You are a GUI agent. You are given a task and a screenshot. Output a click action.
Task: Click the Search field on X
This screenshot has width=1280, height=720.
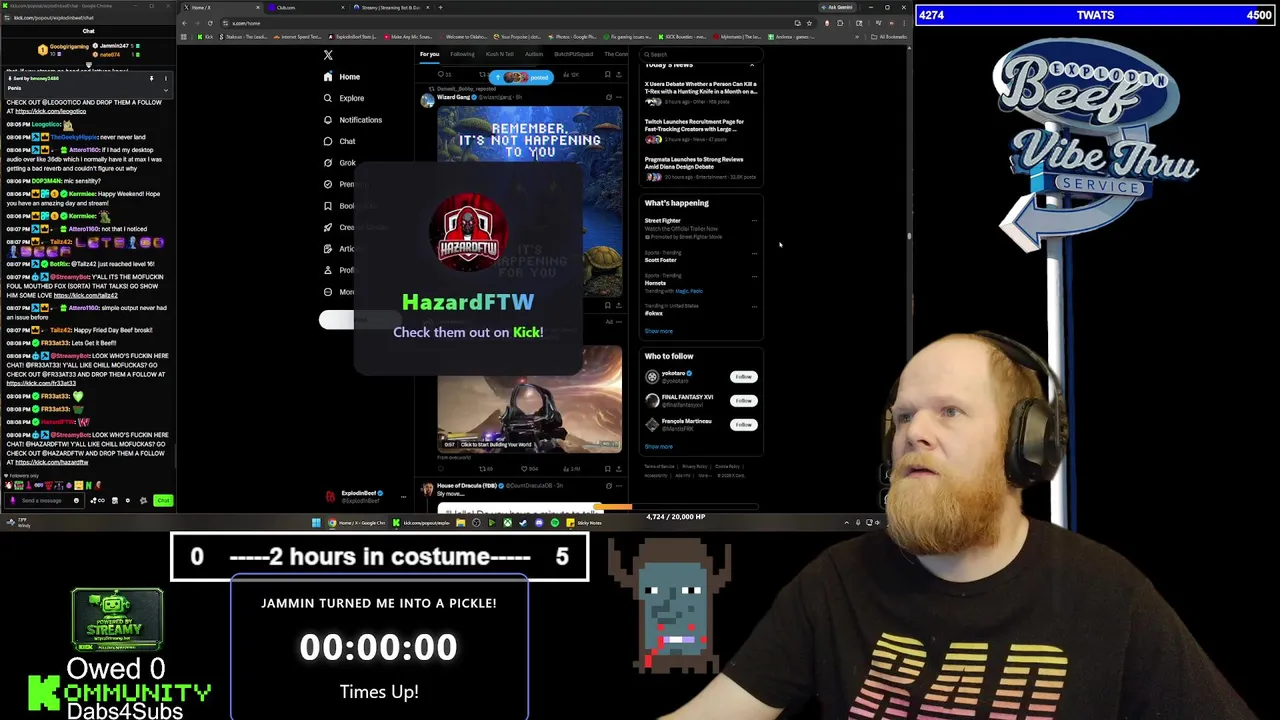(x=700, y=54)
